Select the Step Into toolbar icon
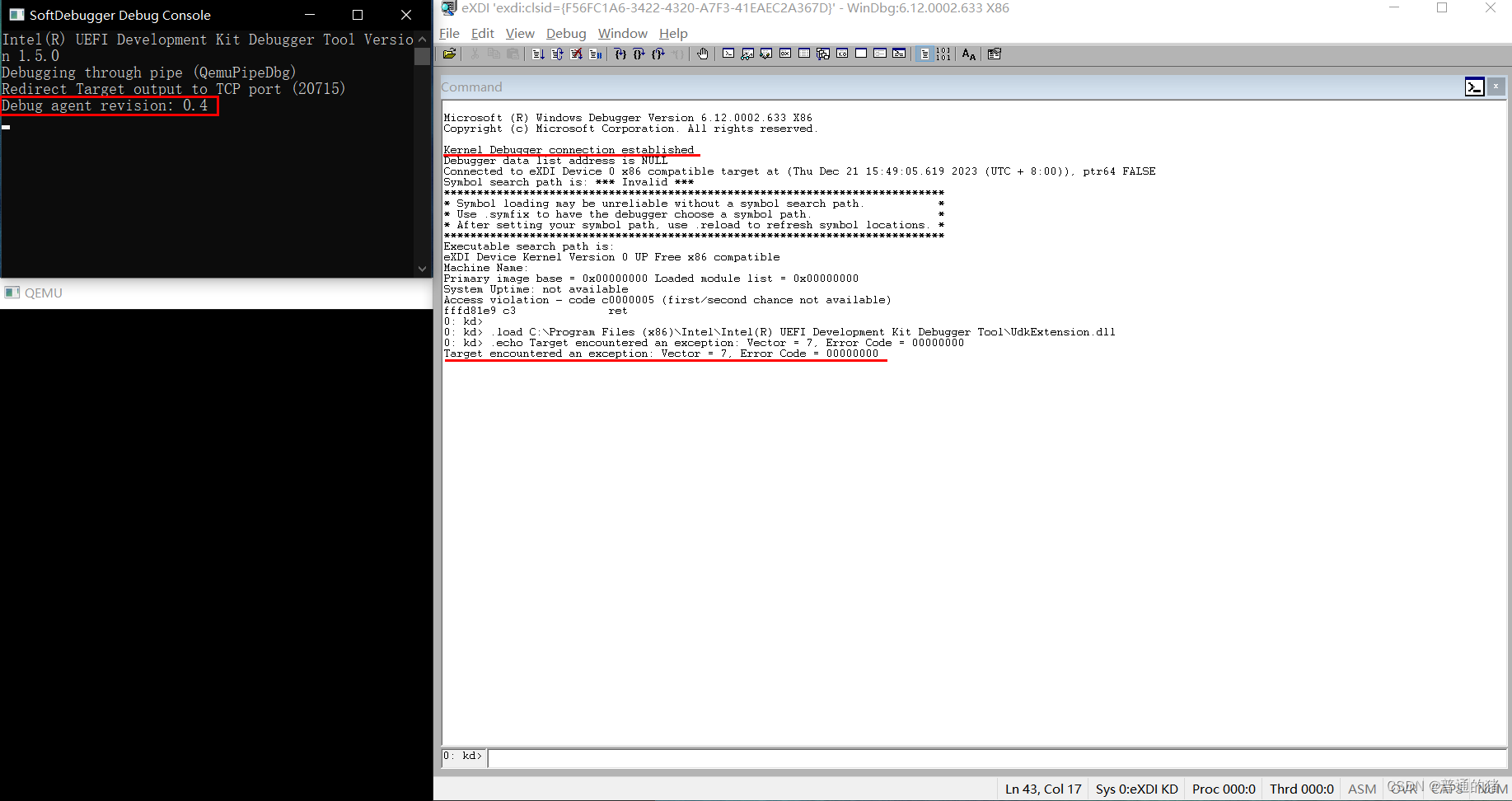1512x801 pixels. 620,54
